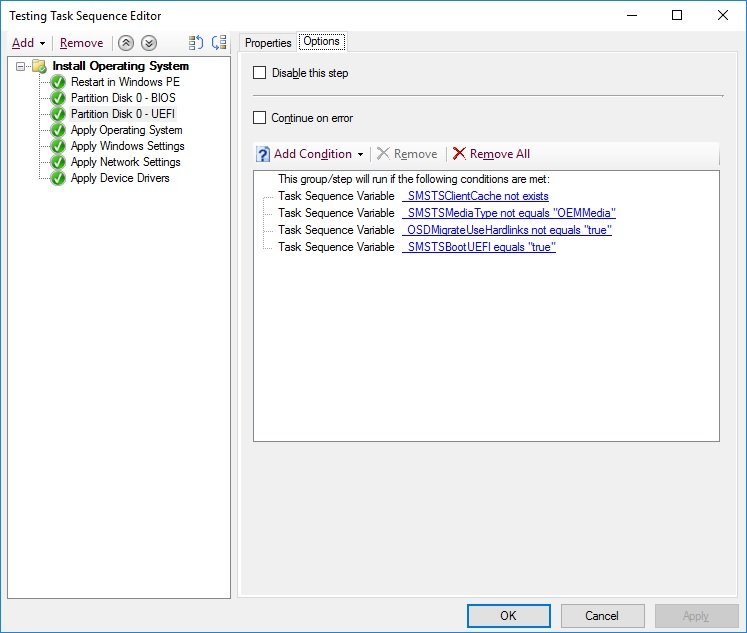Open the _SMSTSMediaType not equals OEMMedia condition
747x633 pixels.
point(509,213)
